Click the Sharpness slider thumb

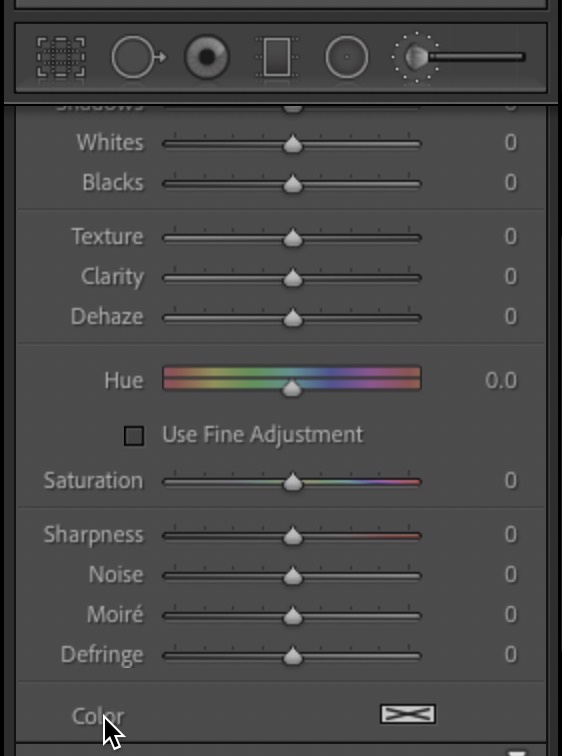pos(293,536)
